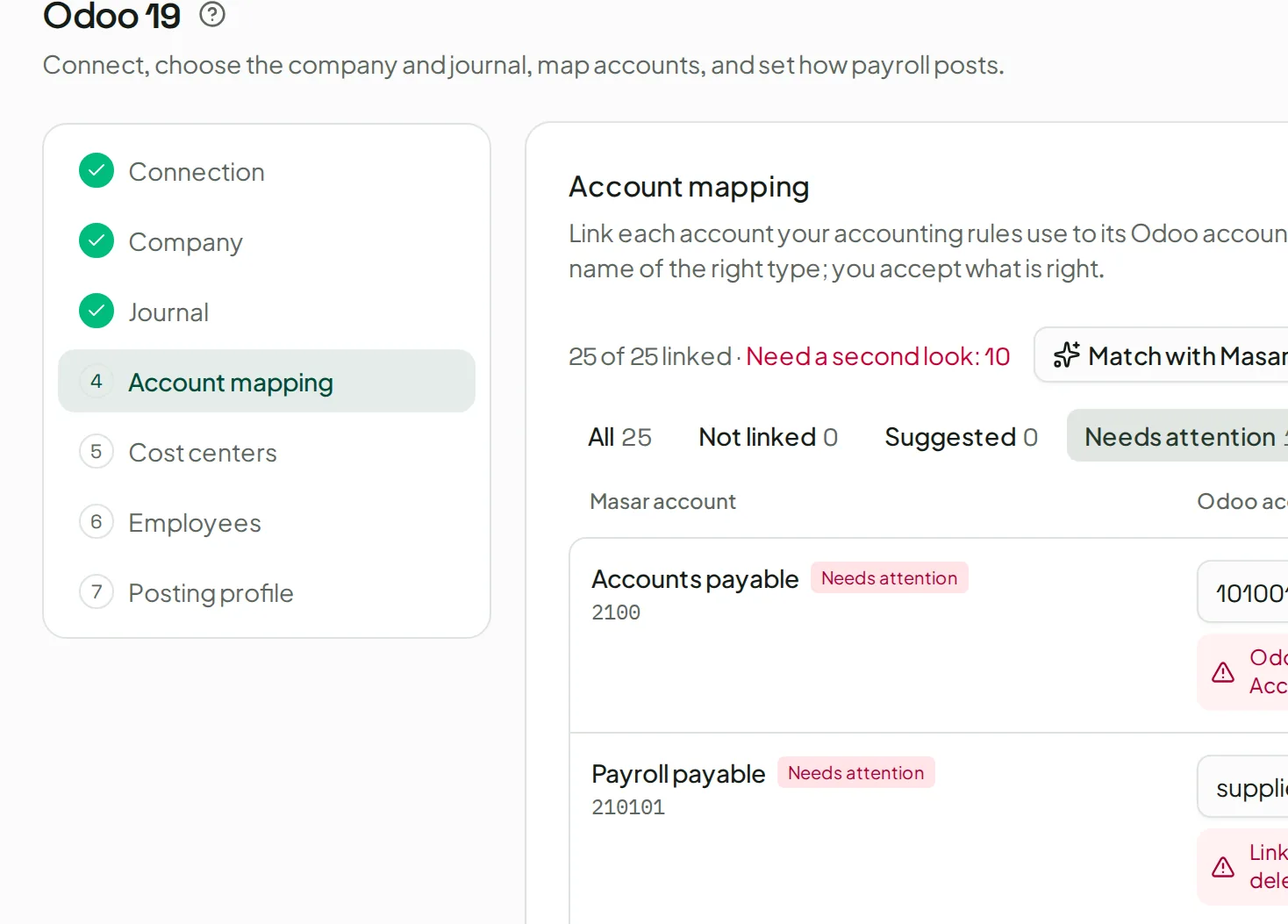The height and width of the screenshot is (924, 1288).
Task: Click the warning triangle icon in Accounts payable row
Action: tap(1223, 673)
